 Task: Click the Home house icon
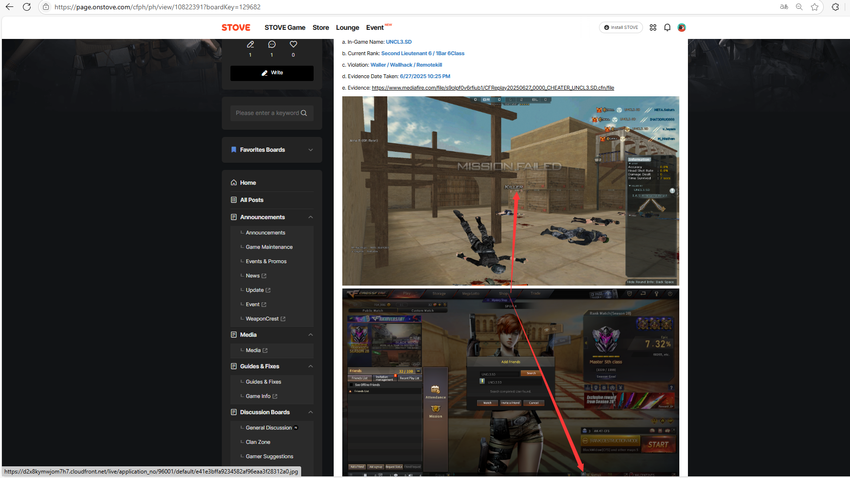pyautogui.click(x=234, y=183)
